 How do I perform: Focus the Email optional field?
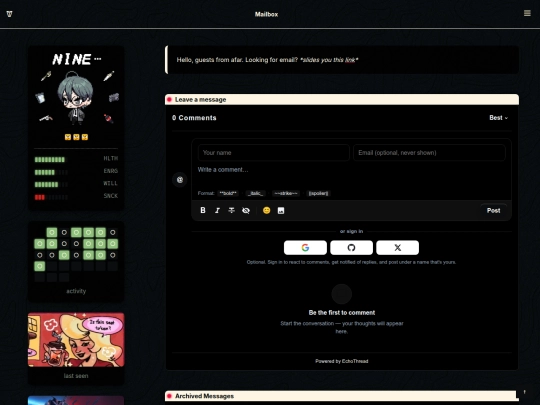429,153
